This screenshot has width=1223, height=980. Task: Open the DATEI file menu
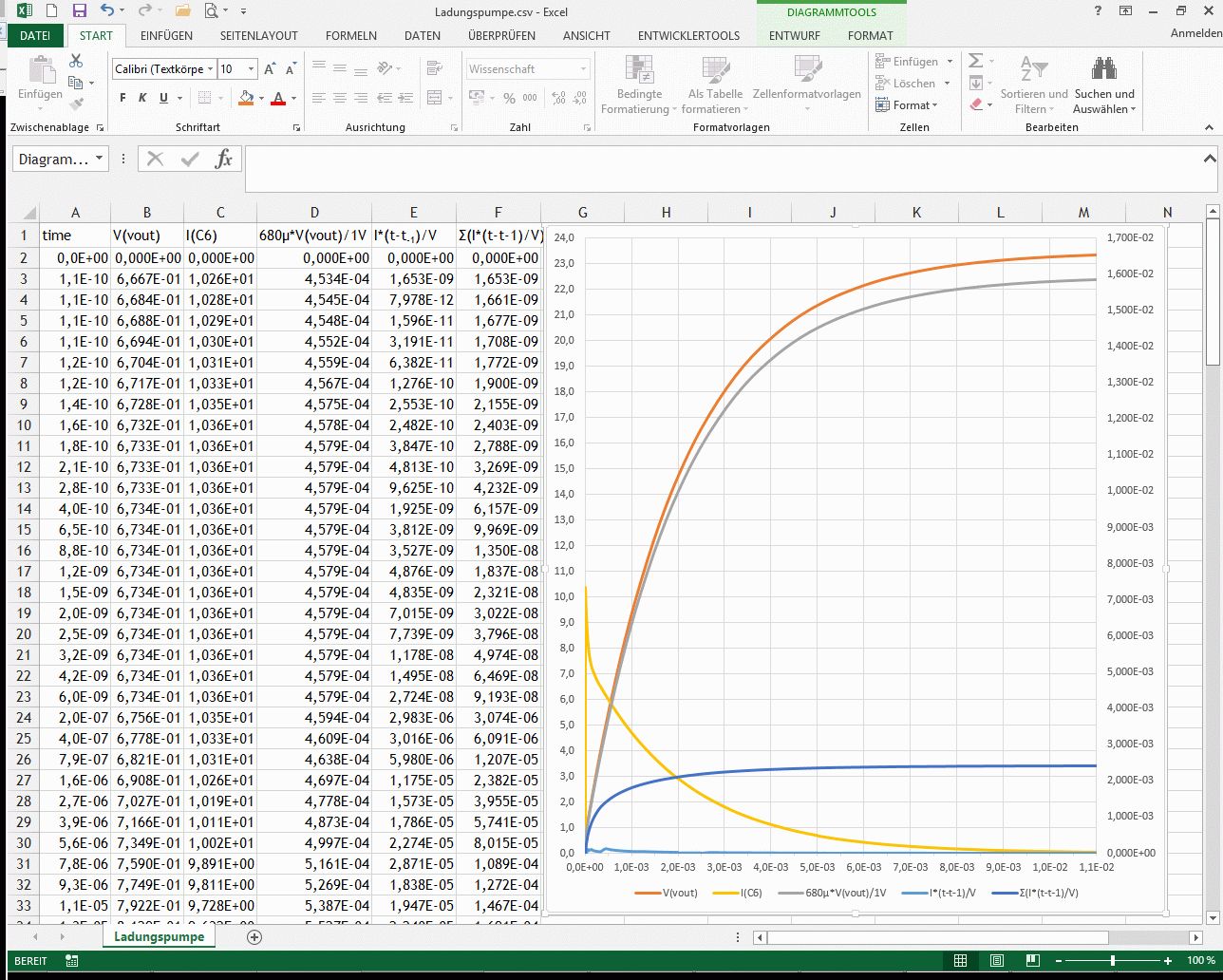point(35,36)
